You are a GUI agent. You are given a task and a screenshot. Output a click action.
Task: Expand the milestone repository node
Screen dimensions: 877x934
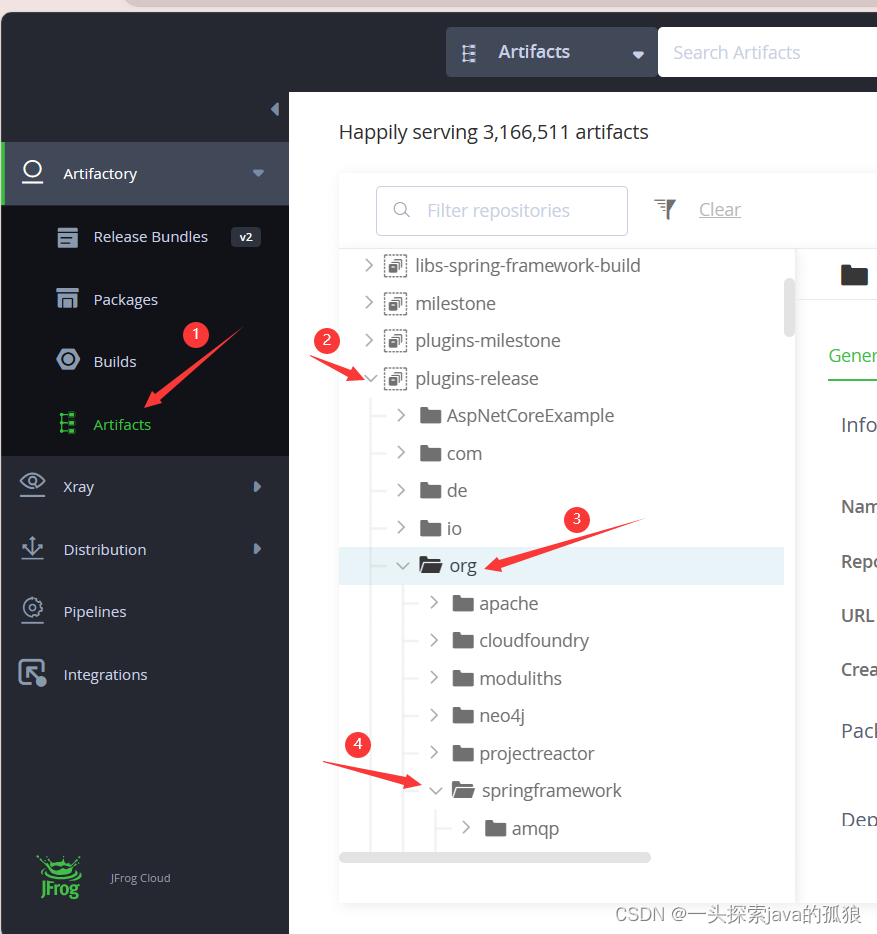(x=369, y=303)
